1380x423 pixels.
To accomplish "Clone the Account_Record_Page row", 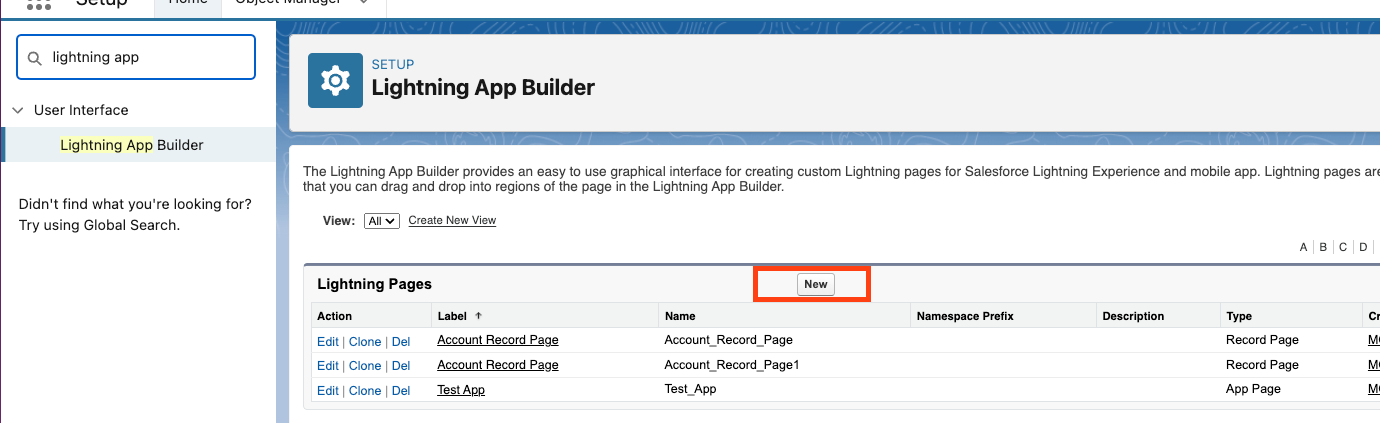I will pyautogui.click(x=365, y=342).
